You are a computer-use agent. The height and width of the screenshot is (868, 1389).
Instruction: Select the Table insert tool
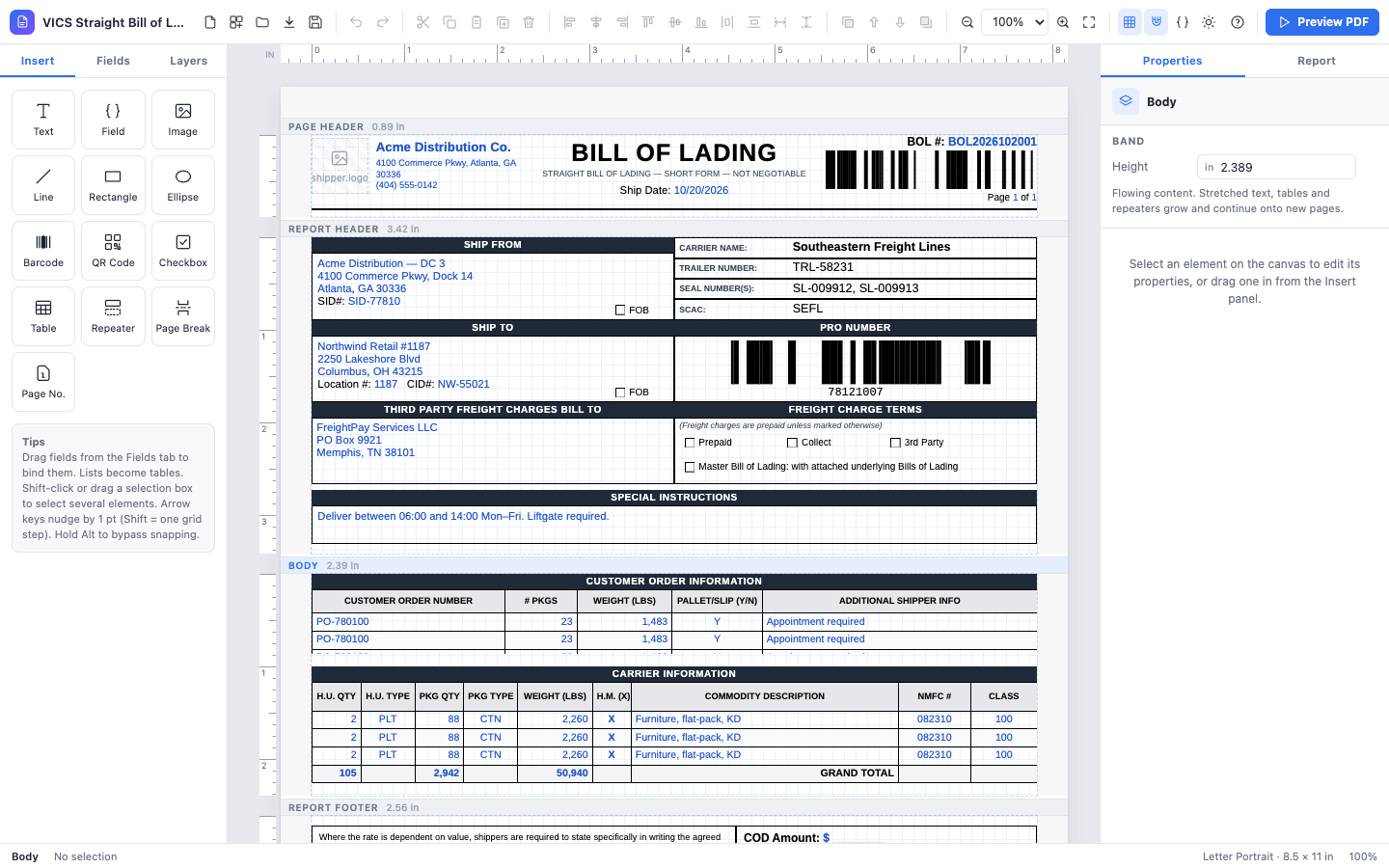[43, 316]
